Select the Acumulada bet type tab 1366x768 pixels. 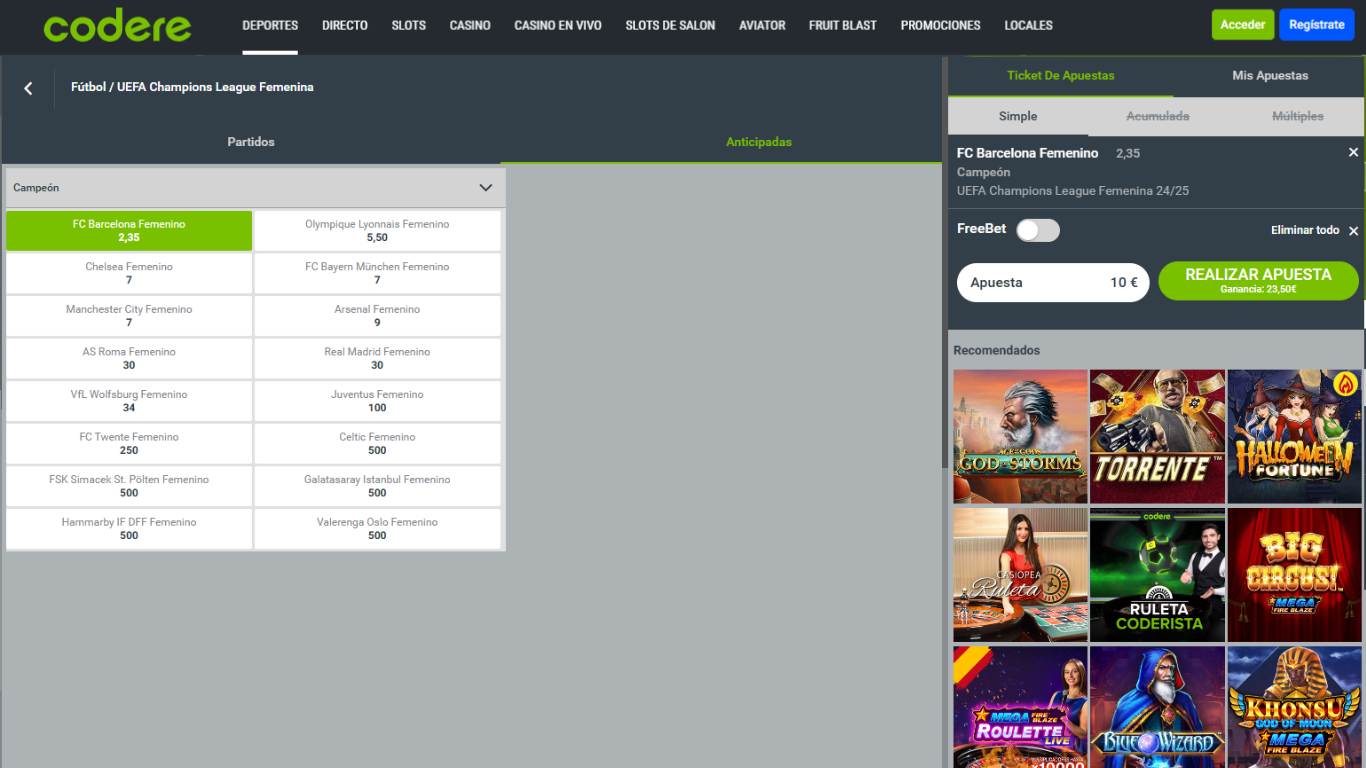click(x=1158, y=116)
